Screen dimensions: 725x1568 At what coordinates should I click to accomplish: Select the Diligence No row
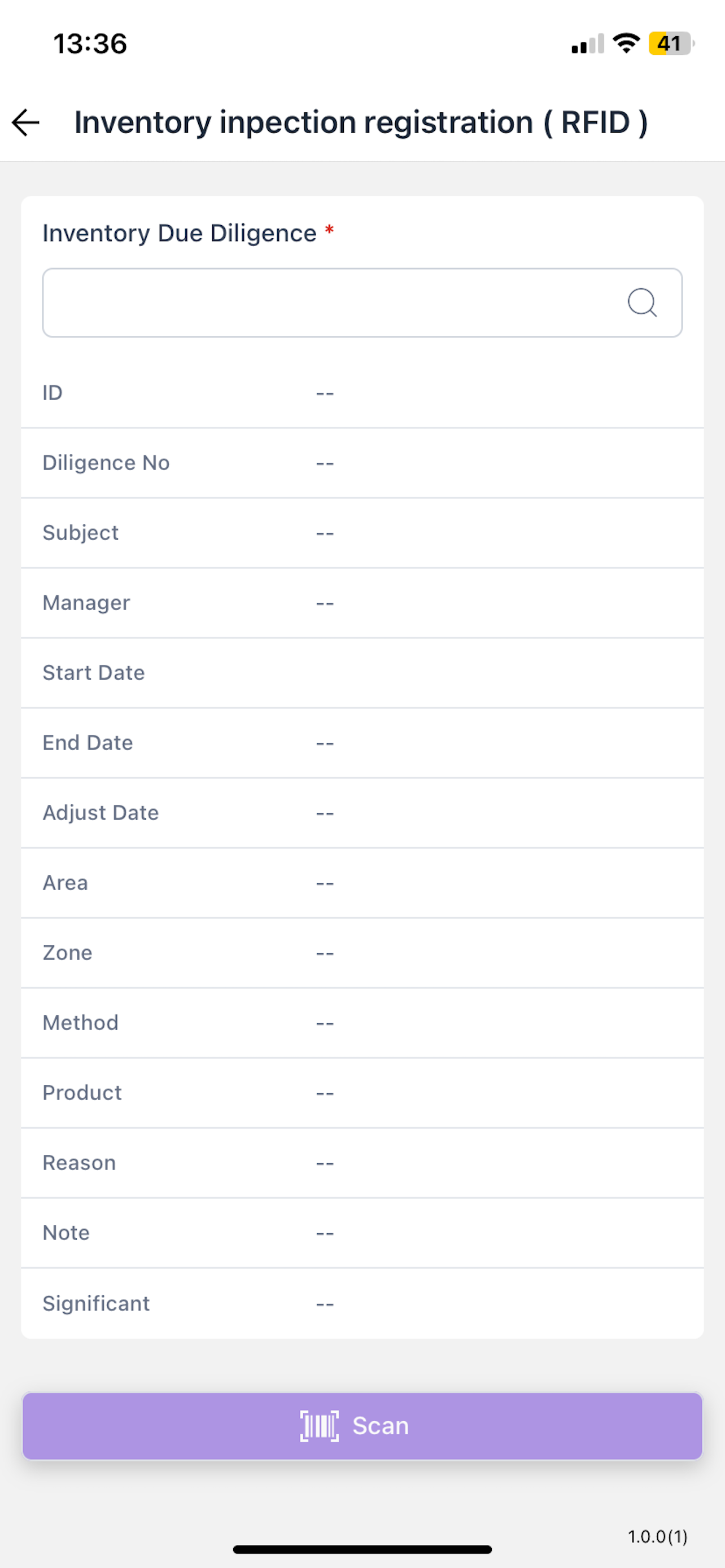click(362, 463)
